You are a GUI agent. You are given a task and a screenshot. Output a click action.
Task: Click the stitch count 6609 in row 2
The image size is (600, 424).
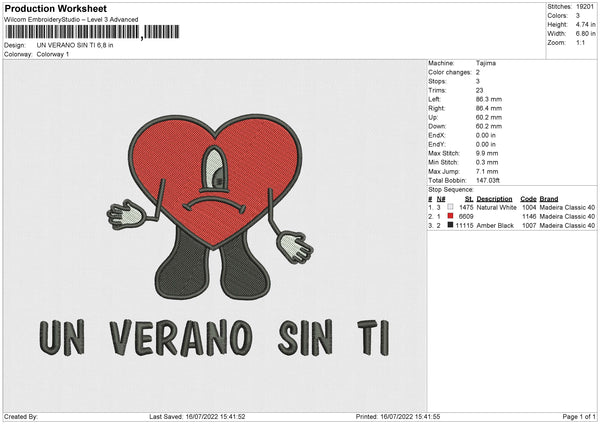(x=466, y=217)
